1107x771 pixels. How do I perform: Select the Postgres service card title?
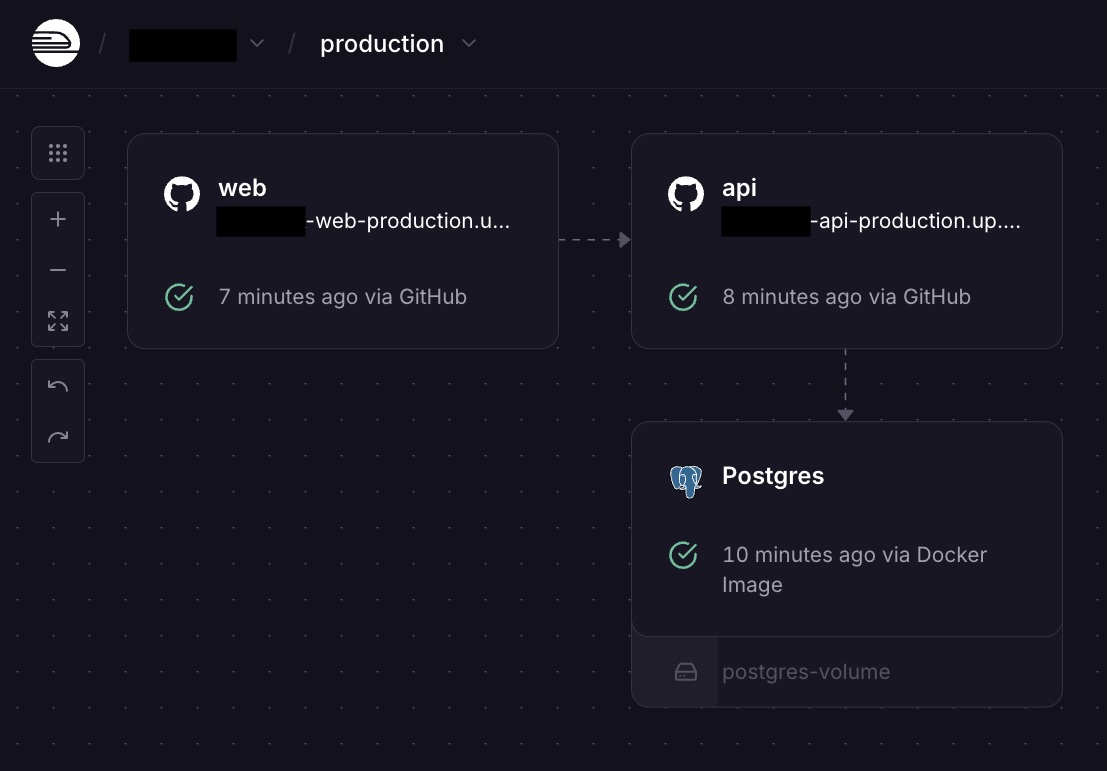pos(773,476)
